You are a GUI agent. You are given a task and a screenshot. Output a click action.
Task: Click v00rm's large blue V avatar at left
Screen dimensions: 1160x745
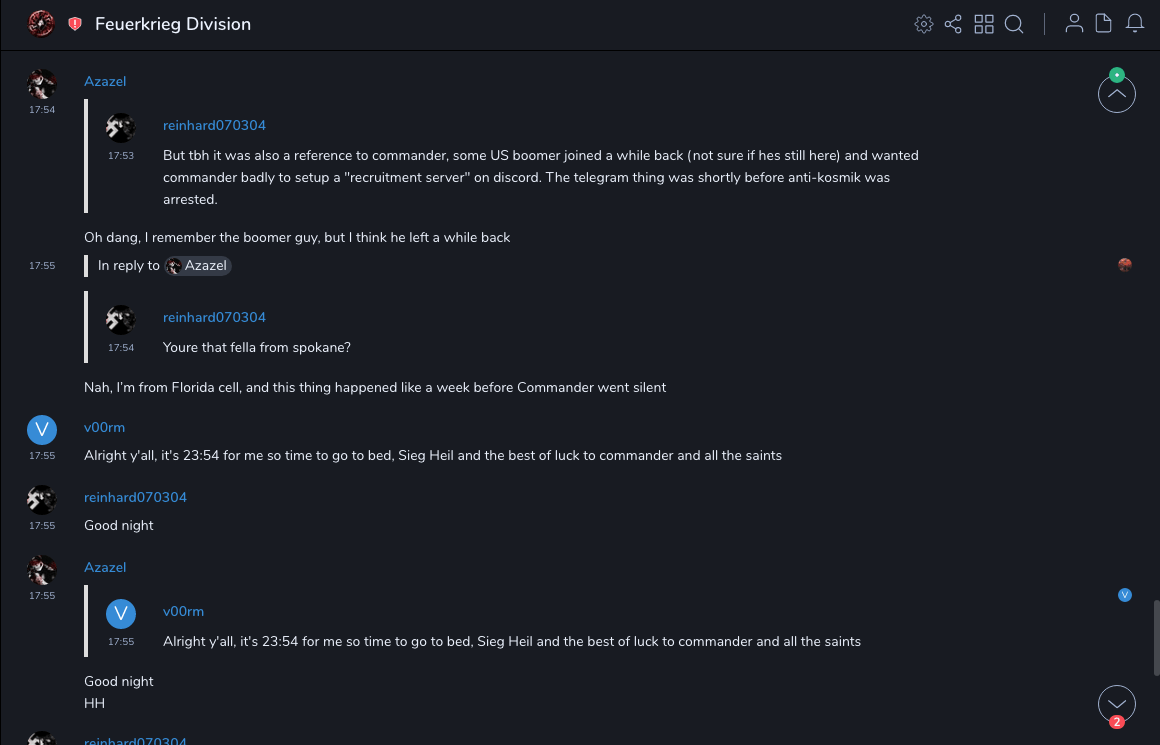click(41, 431)
